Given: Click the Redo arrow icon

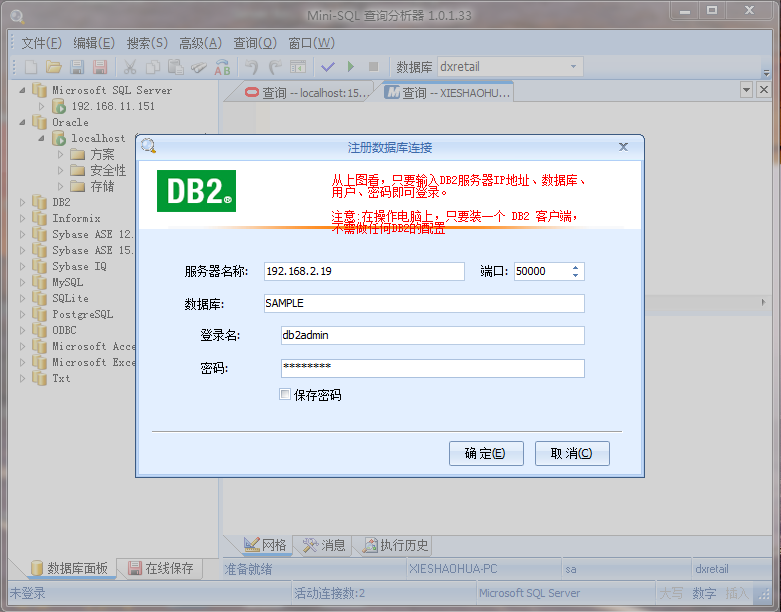Looking at the screenshot, I should click(x=275, y=67).
